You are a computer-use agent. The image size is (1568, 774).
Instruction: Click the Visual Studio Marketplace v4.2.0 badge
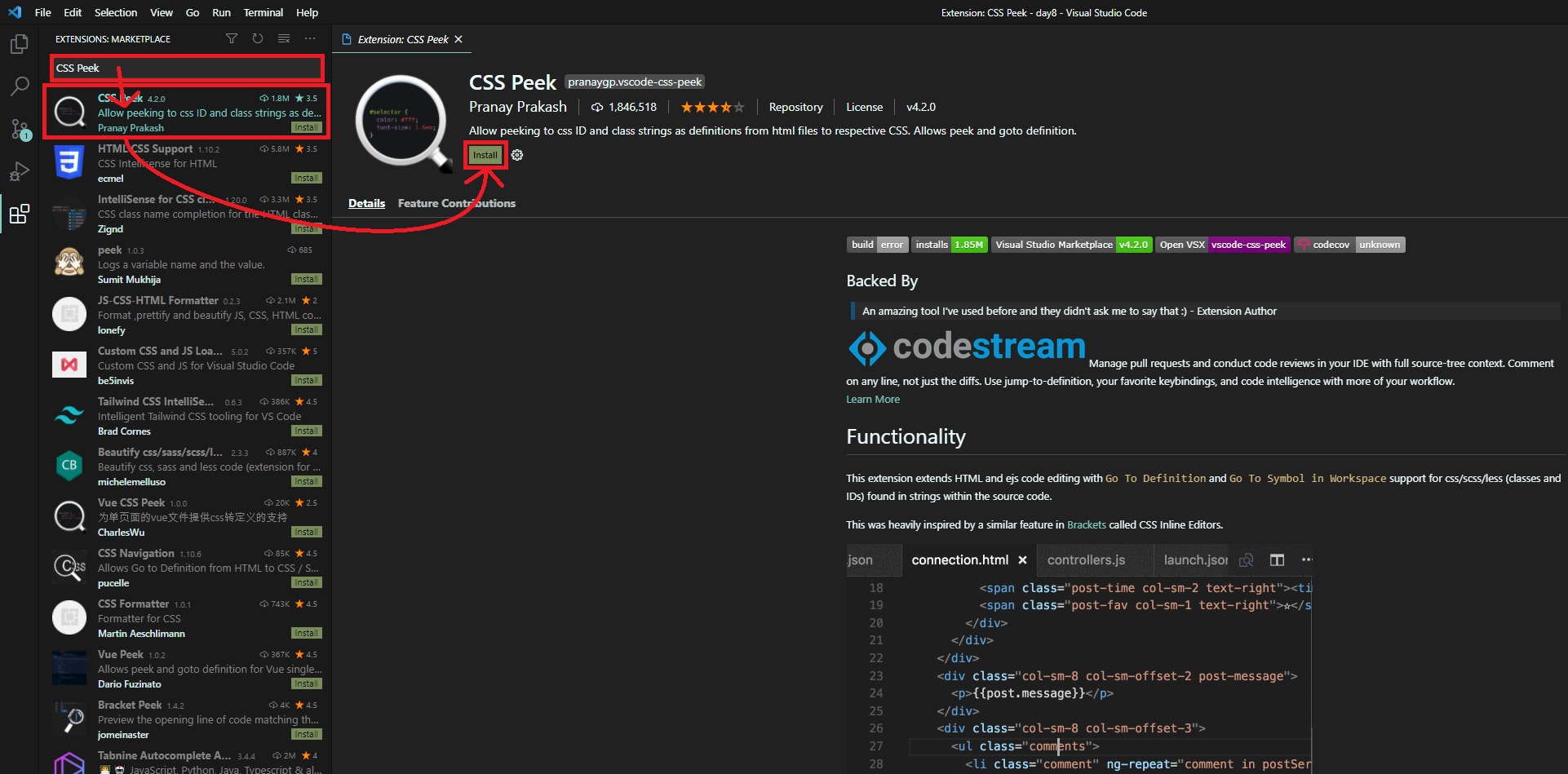point(1072,245)
